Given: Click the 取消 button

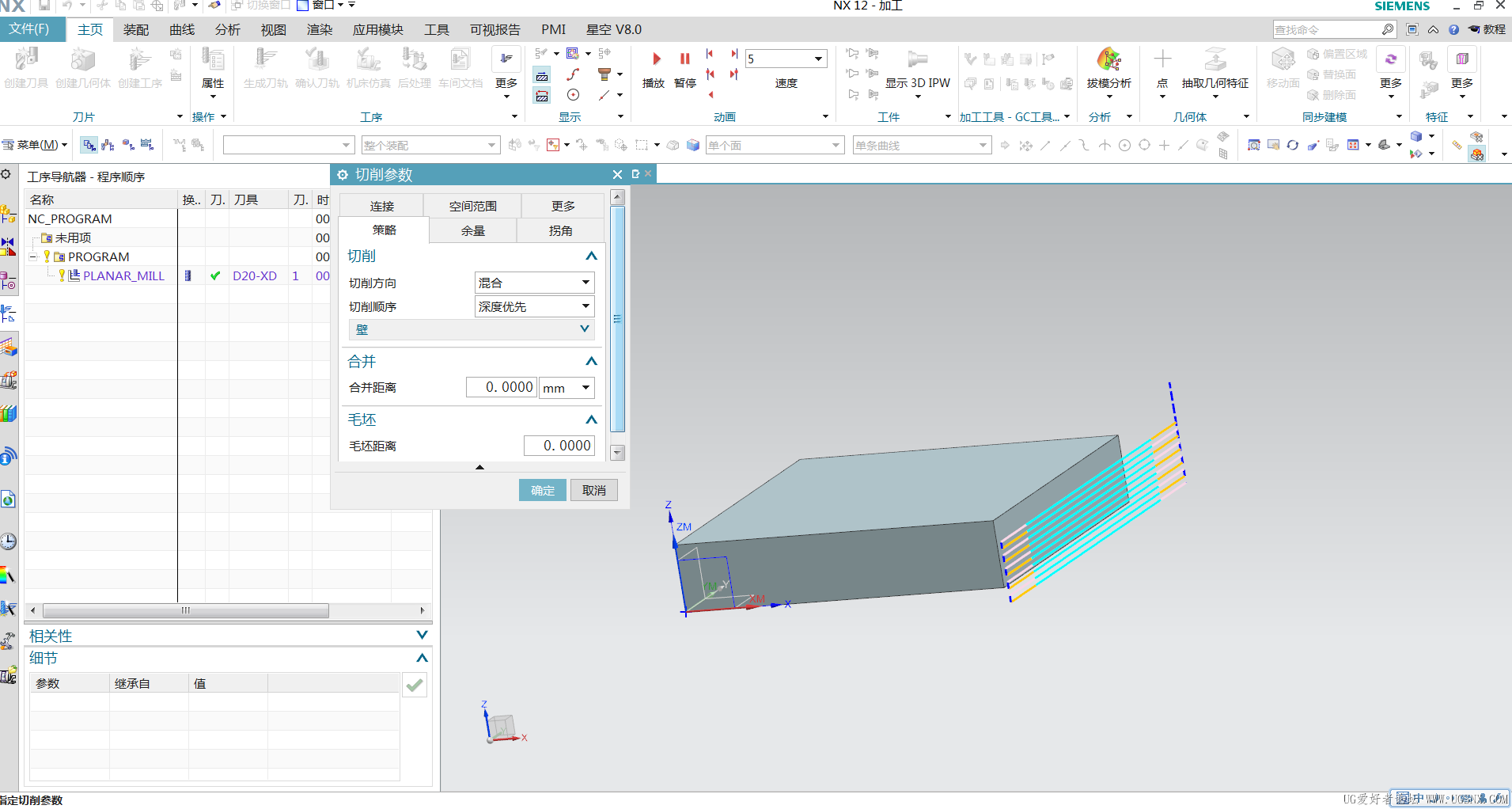Looking at the screenshot, I should tap(594, 490).
